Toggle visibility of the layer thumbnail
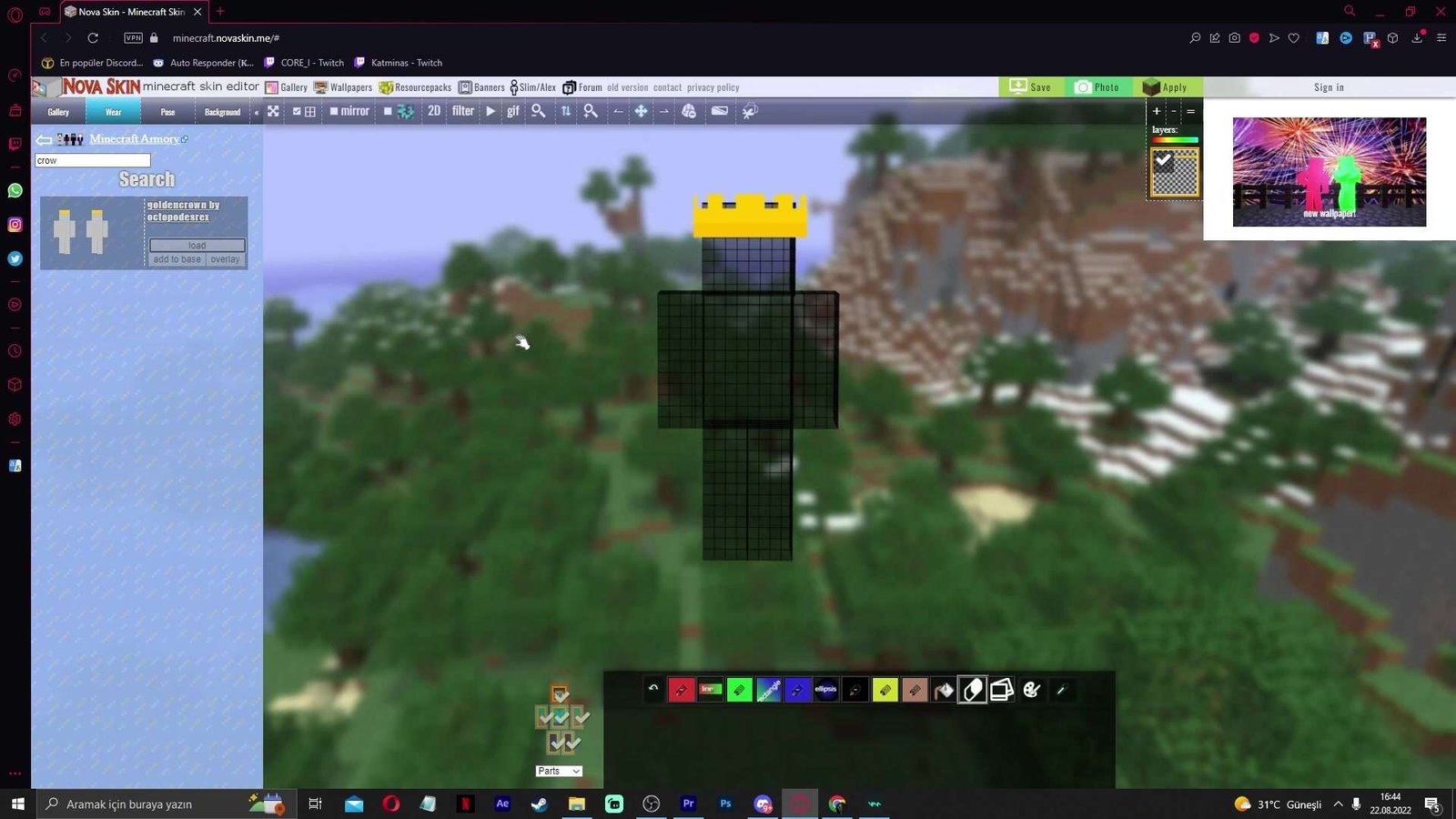Viewport: 1456px width, 819px height. coord(1163,160)
